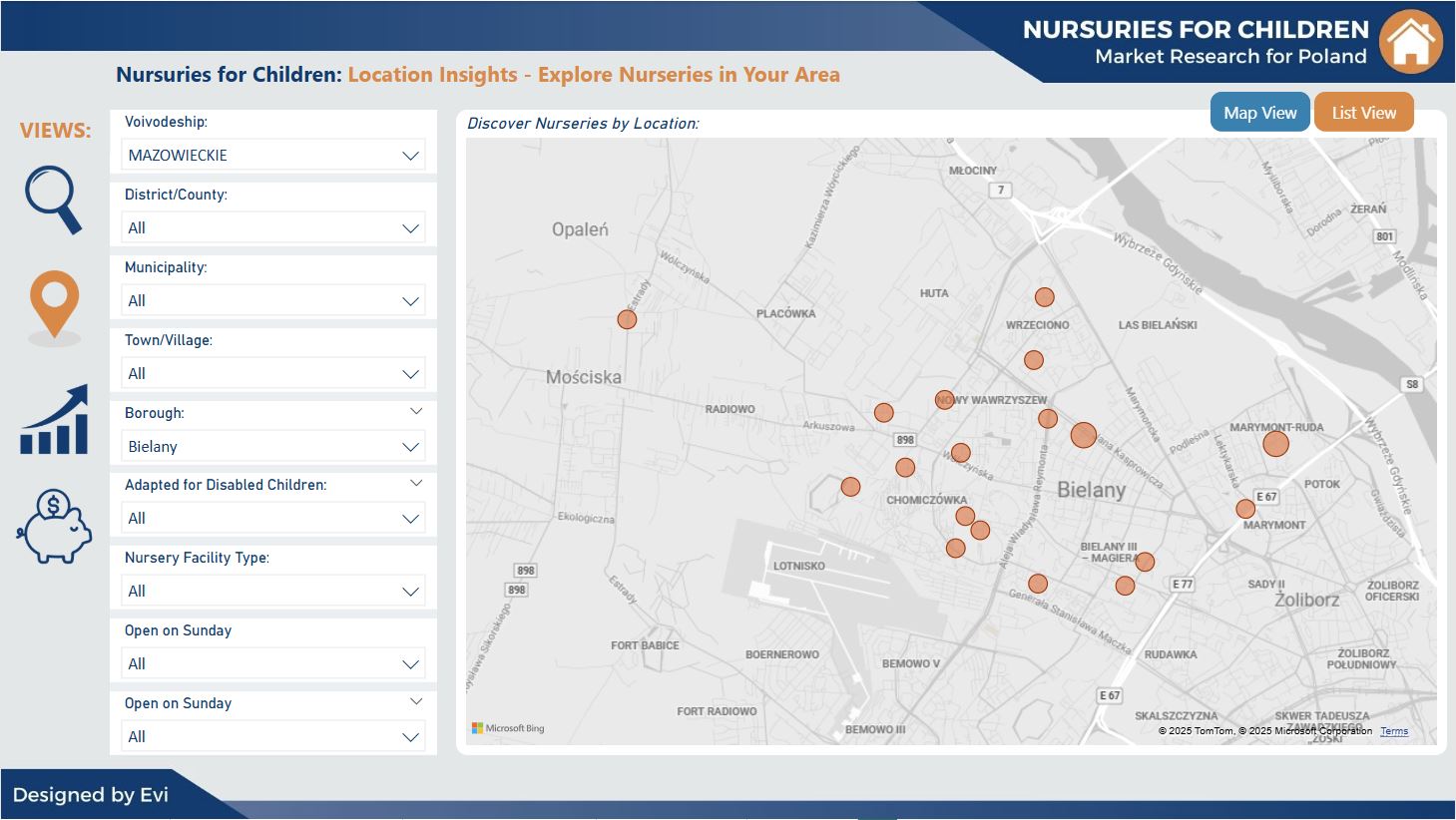
Task: Select the nursery marker west of CHOMICZÓWKA near Ekologiczna
Action: pos(850,487)
